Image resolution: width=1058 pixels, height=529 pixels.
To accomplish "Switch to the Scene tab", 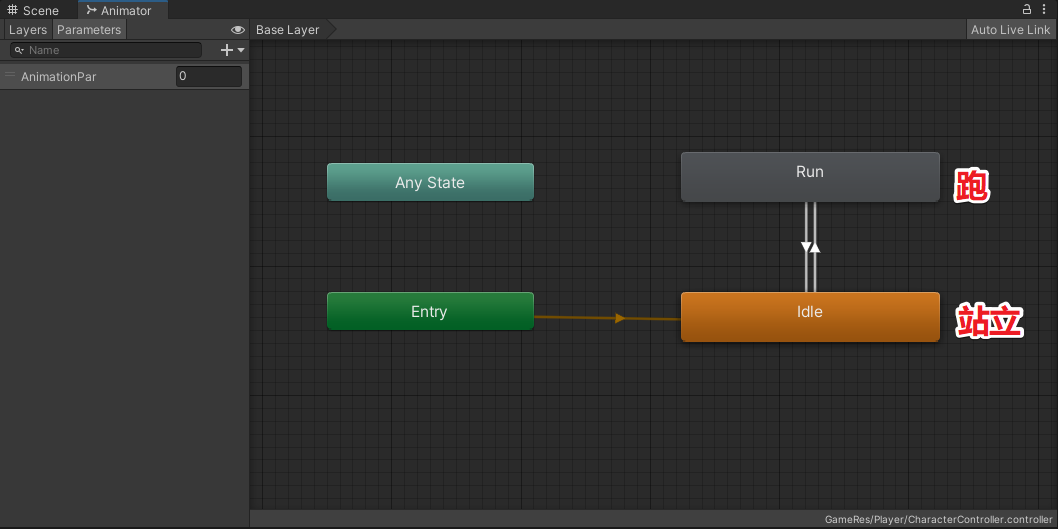I will coord(34,10).
